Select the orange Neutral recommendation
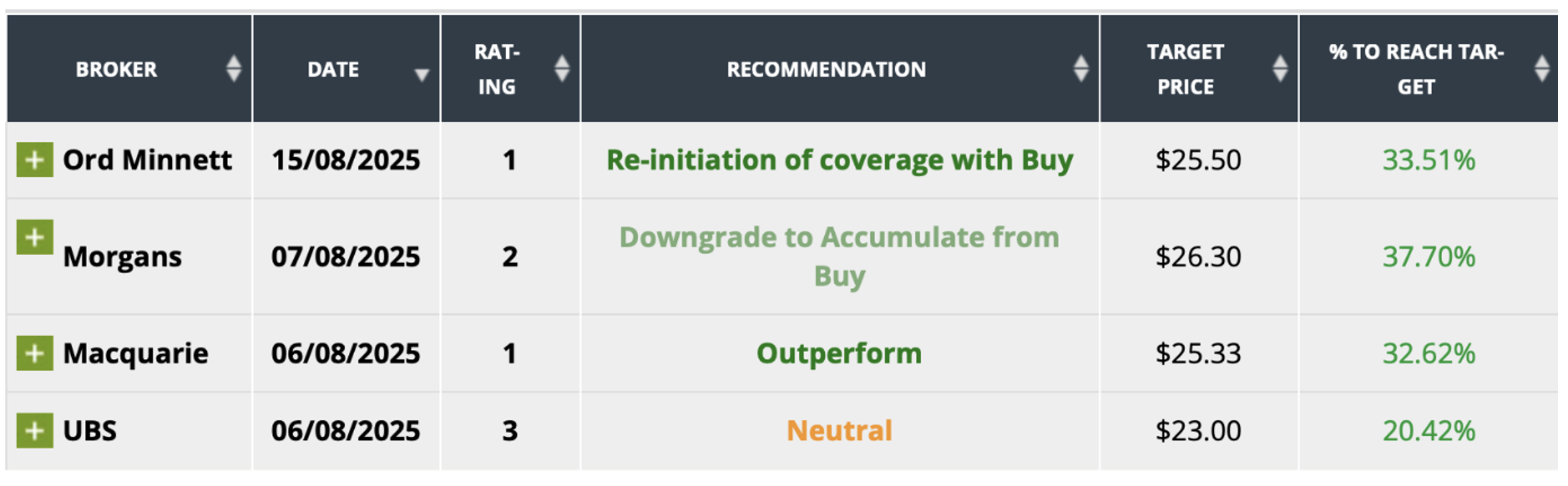This screenshot has width=1568, height=486. coord(840,430)
